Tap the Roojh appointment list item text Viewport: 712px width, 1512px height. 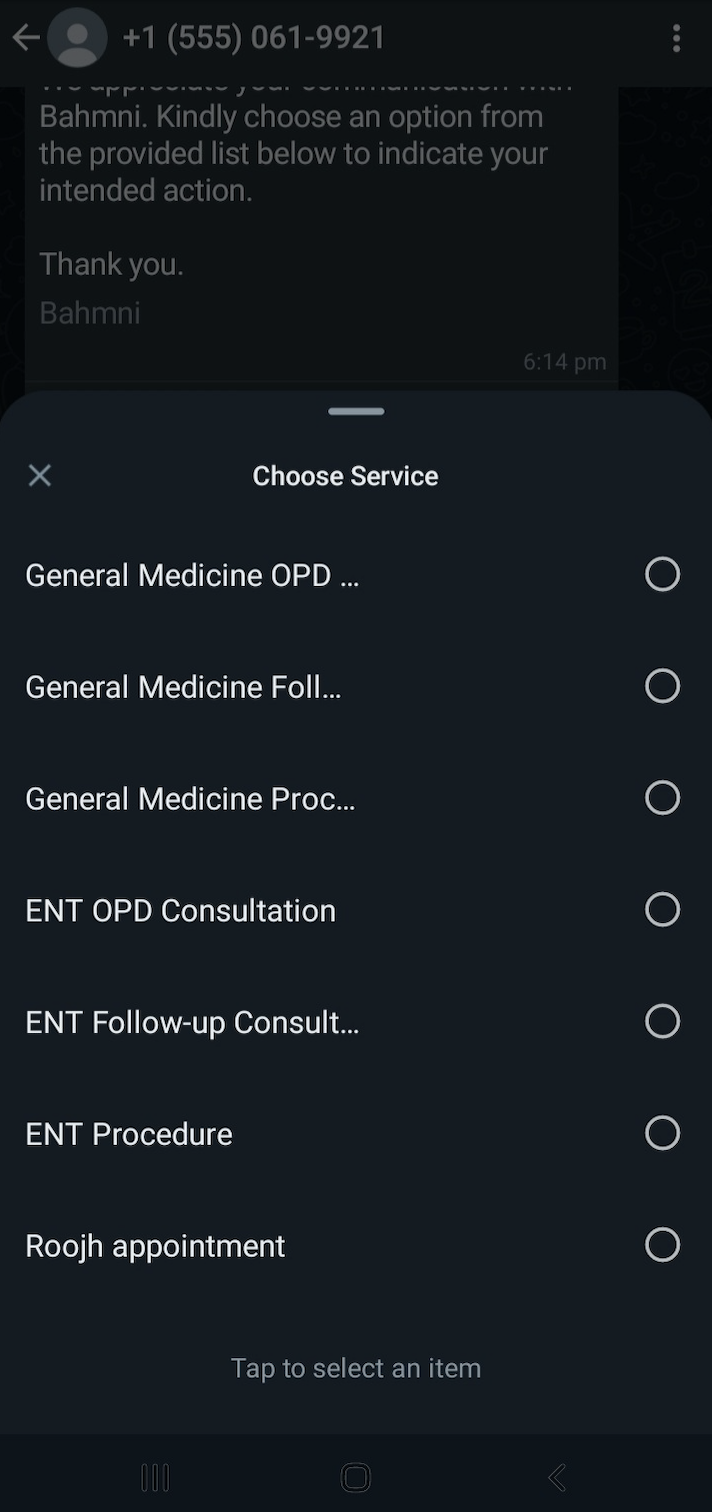[155, 1246]
